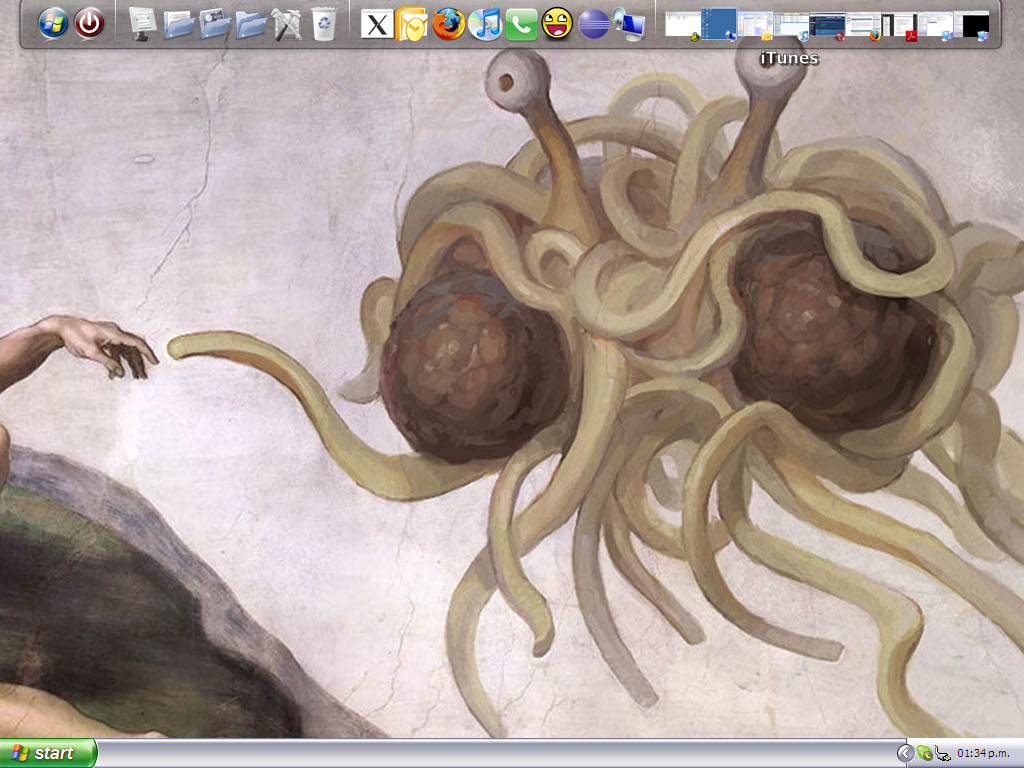This screenshot has height=768, width=1024.
Task: Click the Windows orb icon in the dock
Action: (x=54, y=24)
